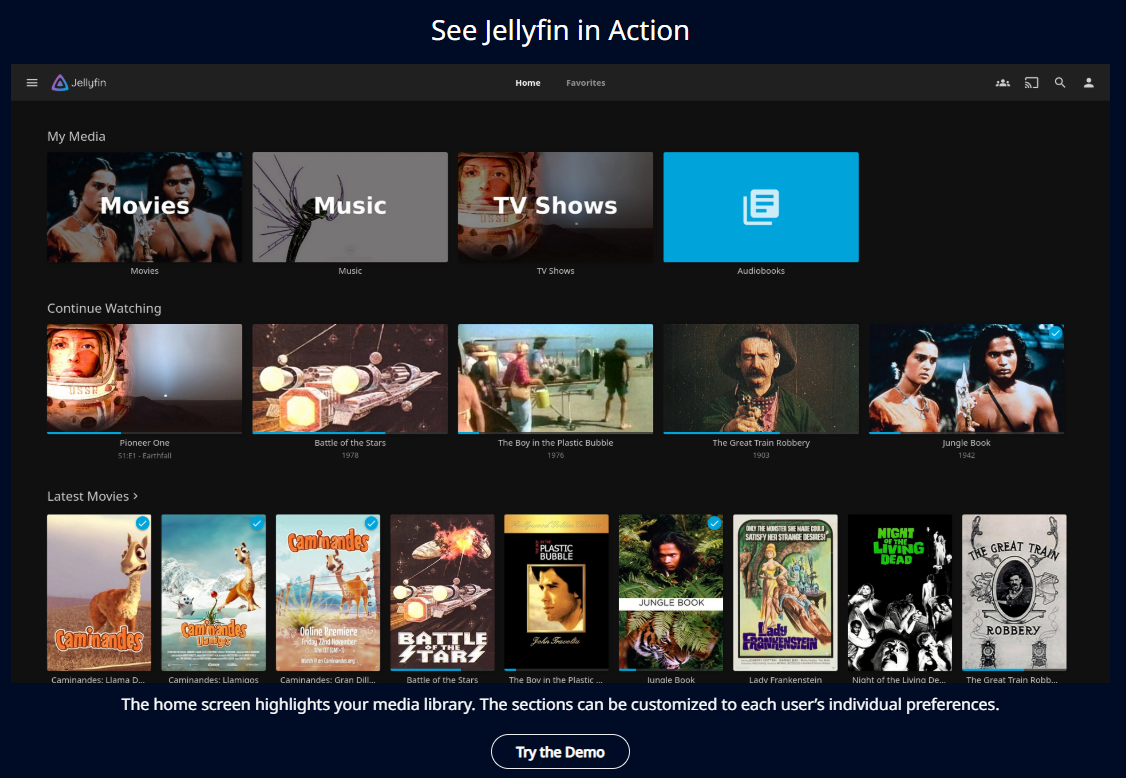Click 'The Boy in the Plastic Bubble' title text
Viewport: 1126px width, 778px height.
(555, 443)
